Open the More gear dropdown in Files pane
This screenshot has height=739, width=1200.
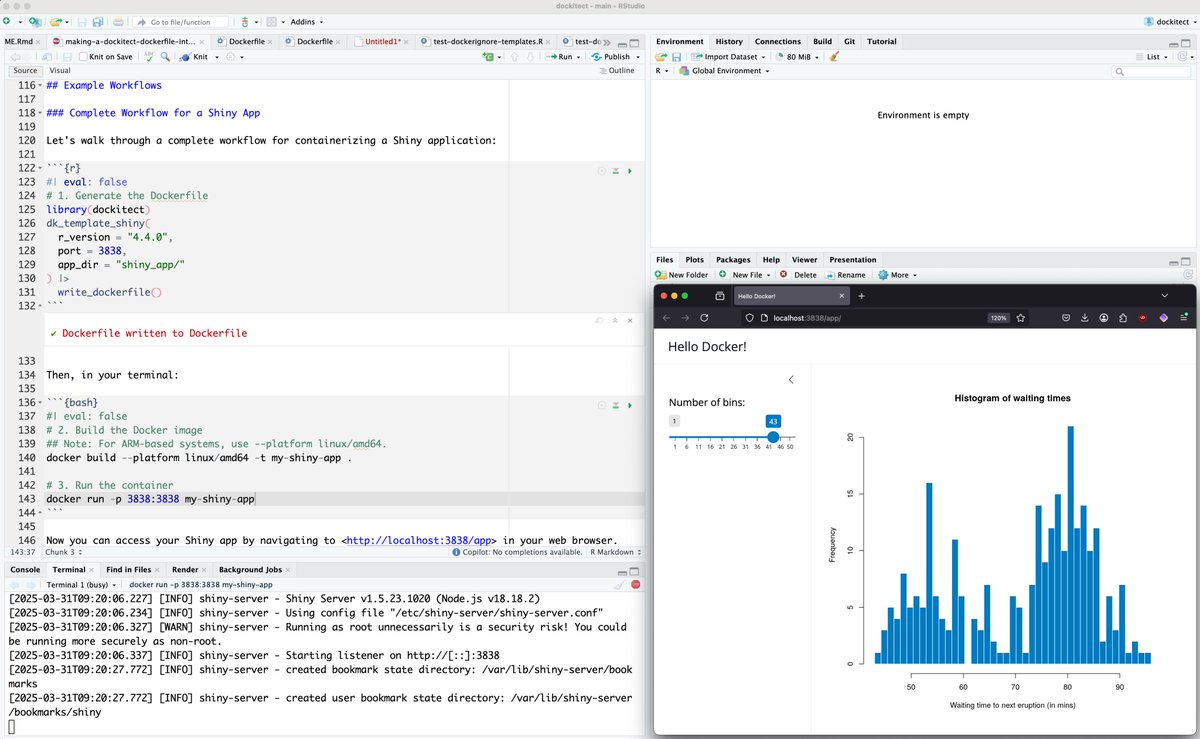(897, 274)
